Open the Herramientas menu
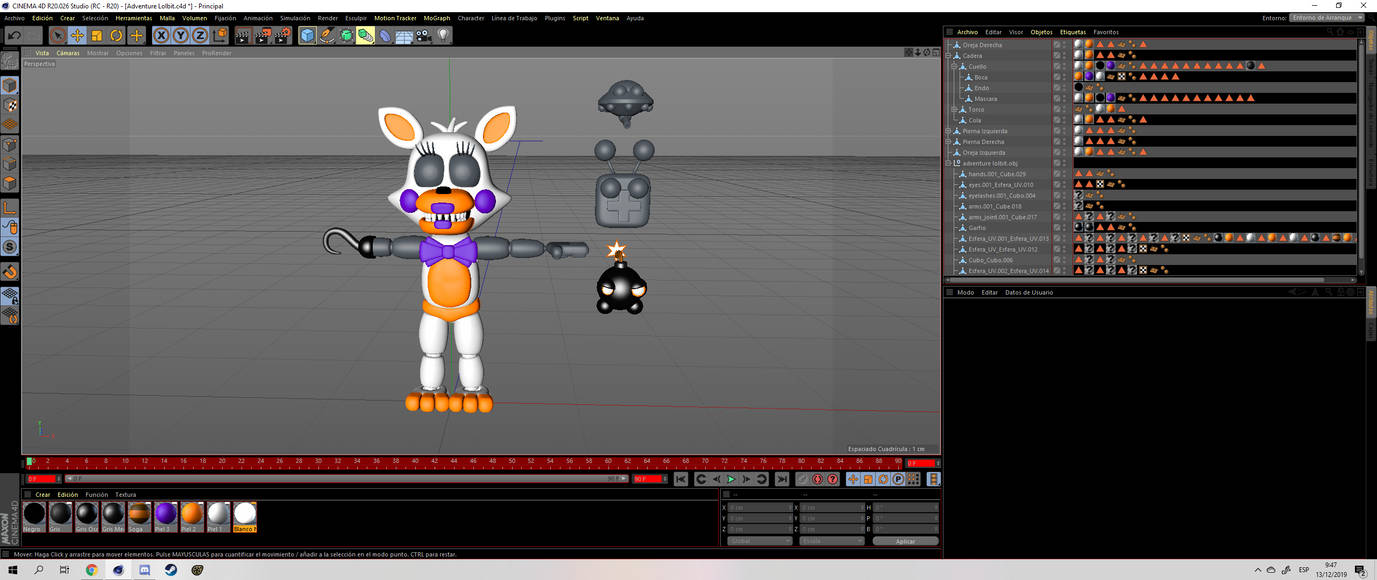The image size is (1377, 580). tap(133, 18)
